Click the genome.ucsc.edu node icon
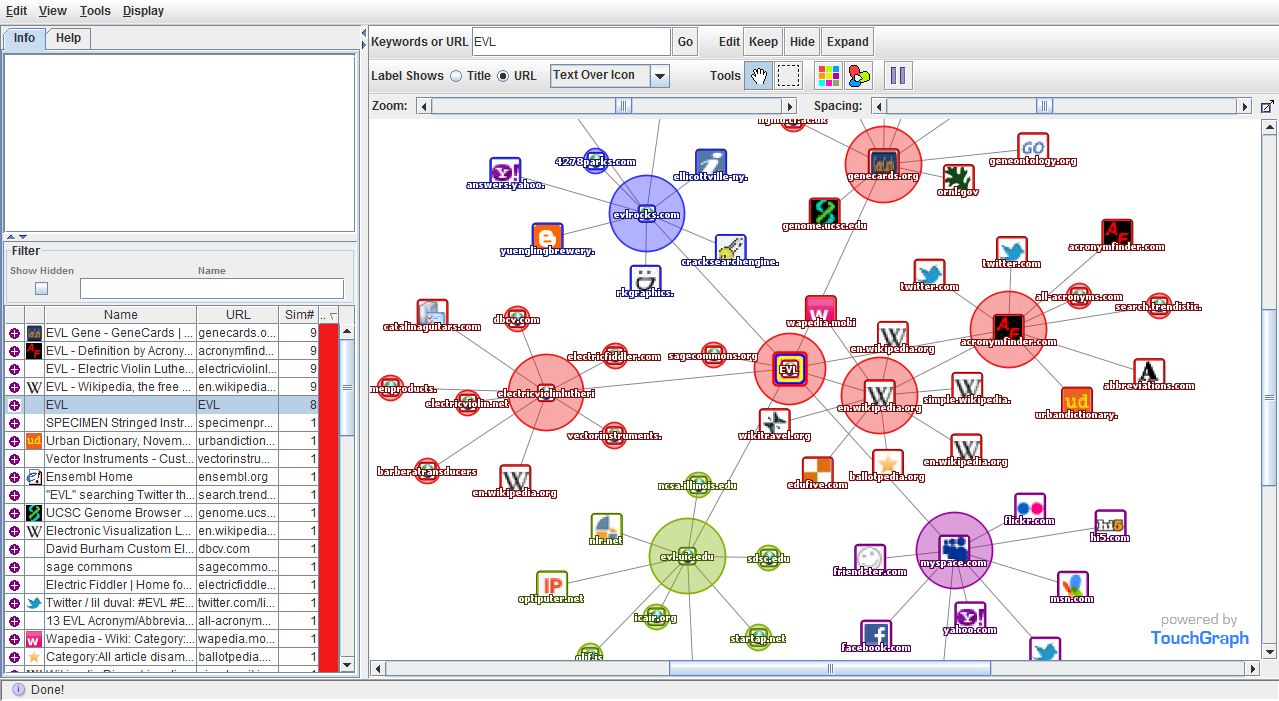1279x701 pixels. coord(824,212)
